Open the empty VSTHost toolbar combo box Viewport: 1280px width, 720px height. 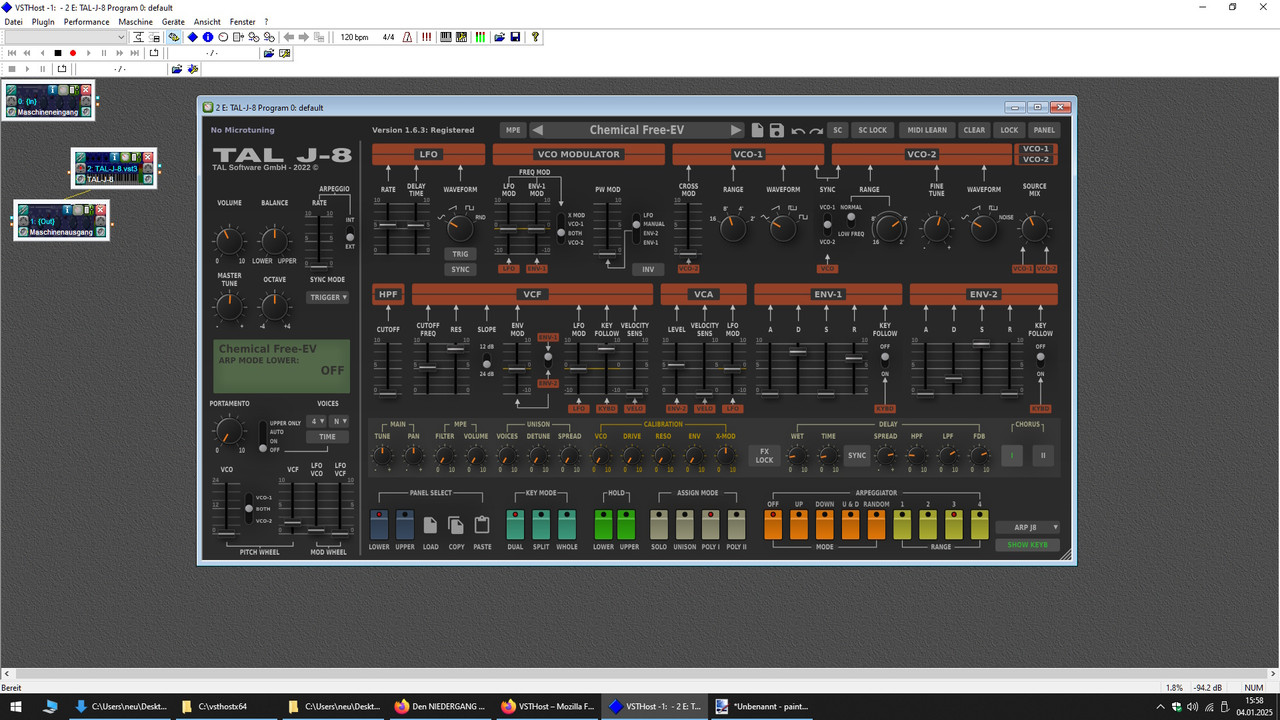65,37
